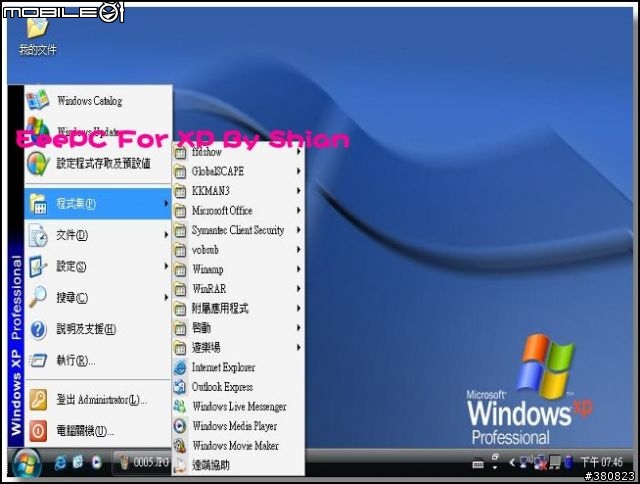Click the 搜尋 magnifying glass icon

click(38, 297)
